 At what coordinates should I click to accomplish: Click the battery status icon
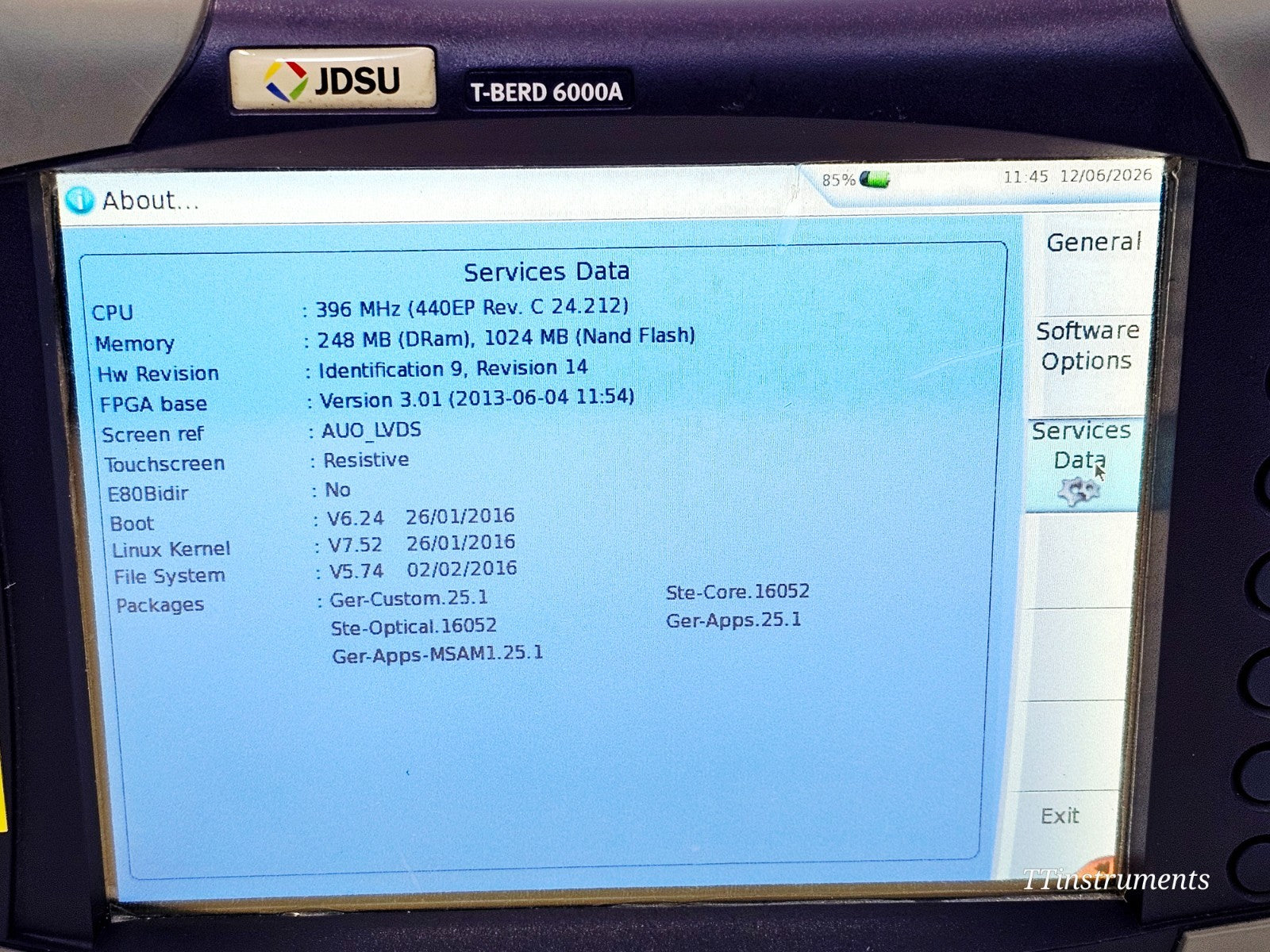876,179
